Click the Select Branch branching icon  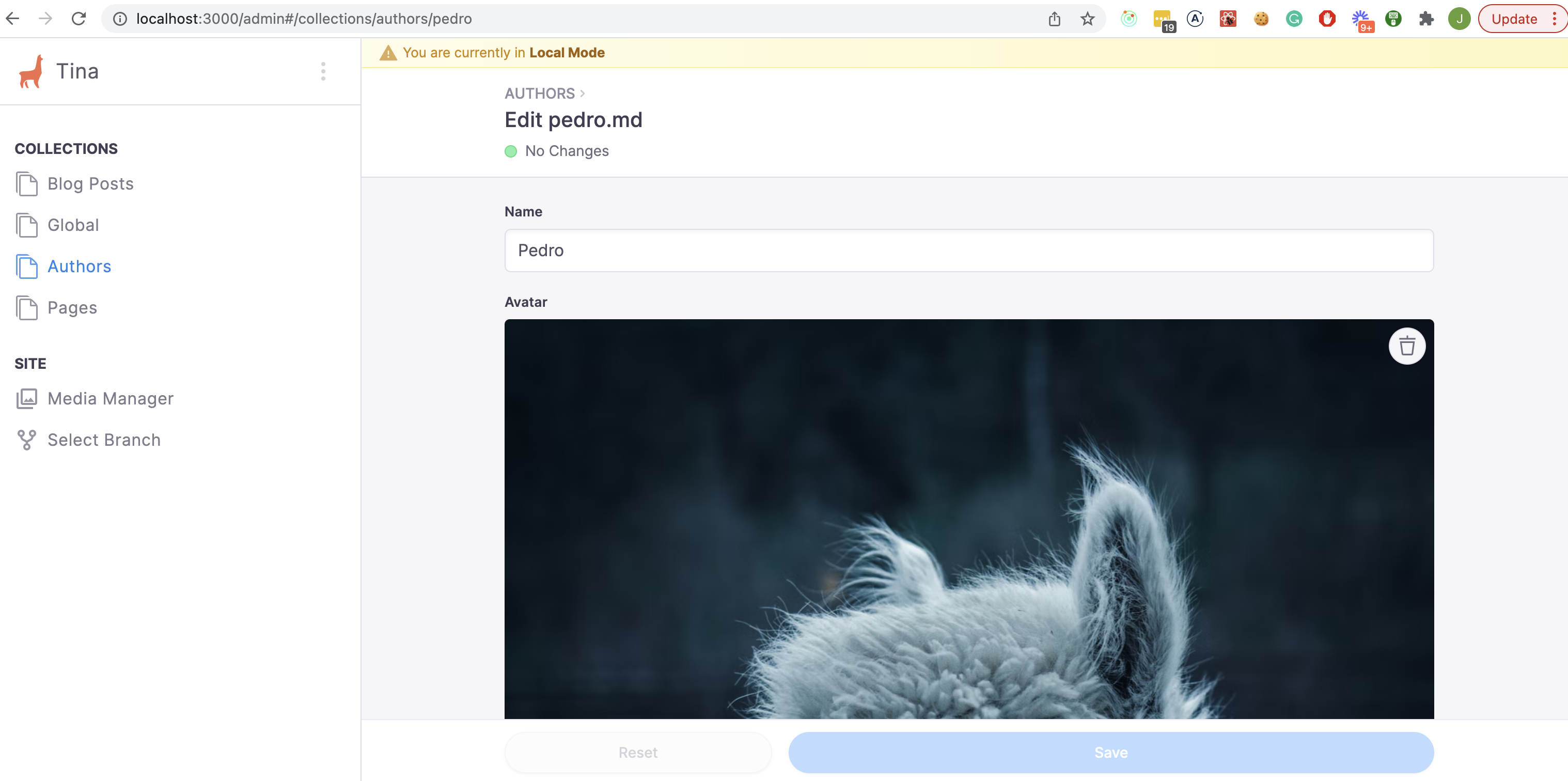click(27, 440)
